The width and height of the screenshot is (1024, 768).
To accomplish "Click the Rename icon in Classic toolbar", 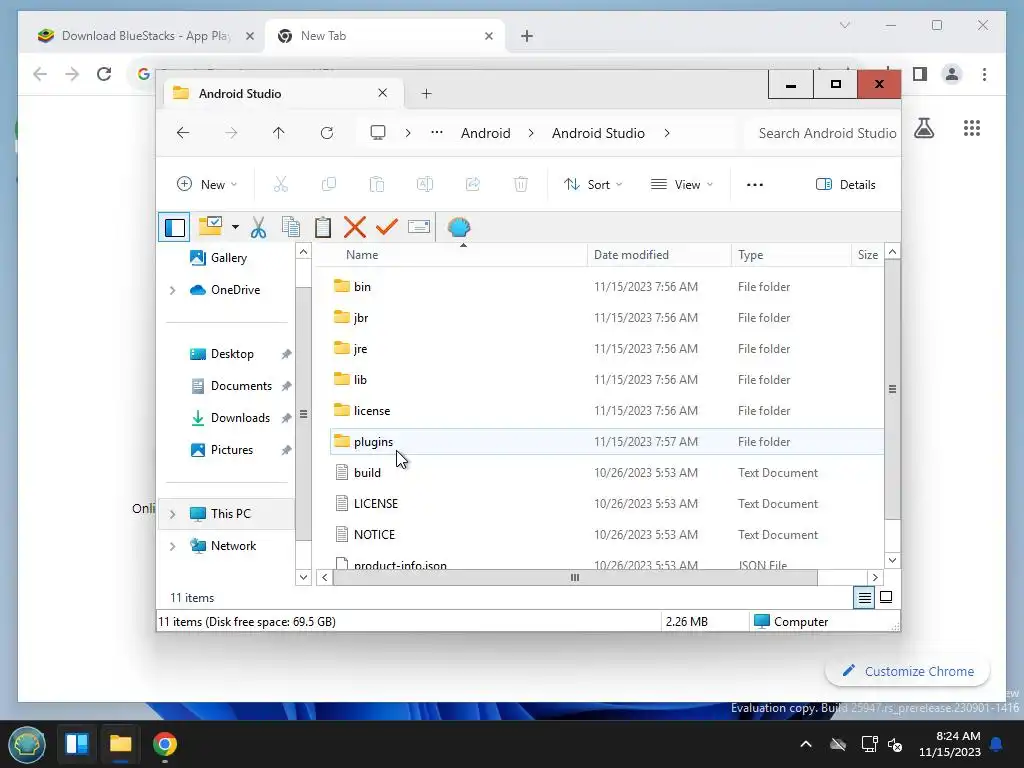I will (x=419, y=227).
